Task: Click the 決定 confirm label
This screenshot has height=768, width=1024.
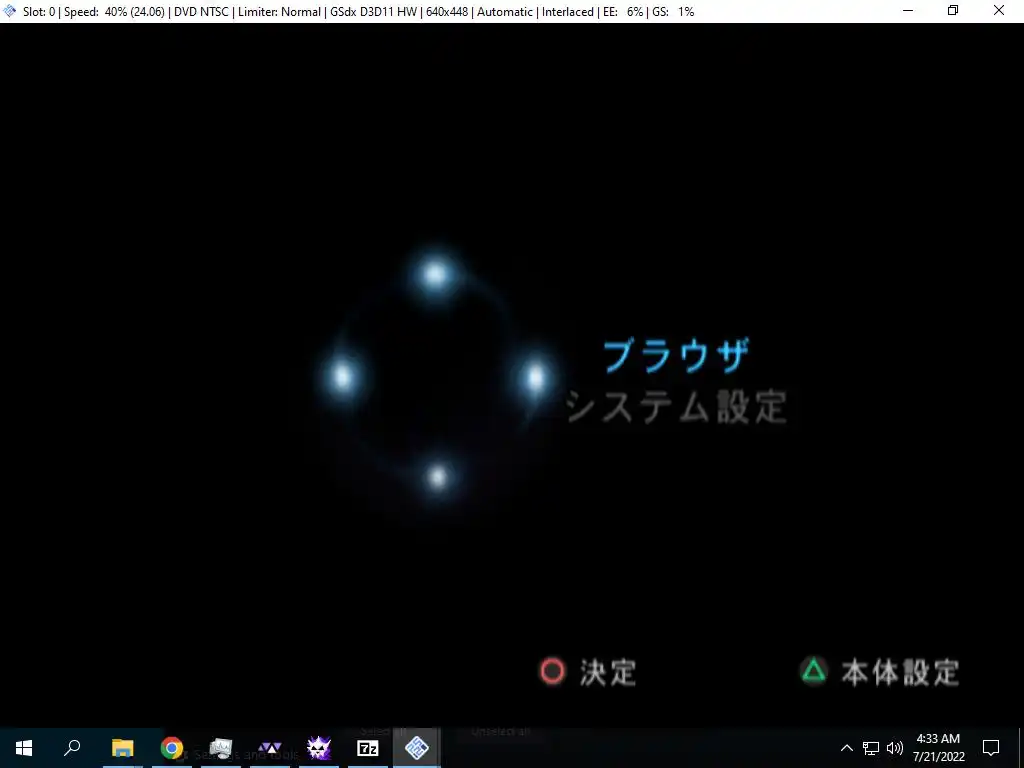Action: 608,672
